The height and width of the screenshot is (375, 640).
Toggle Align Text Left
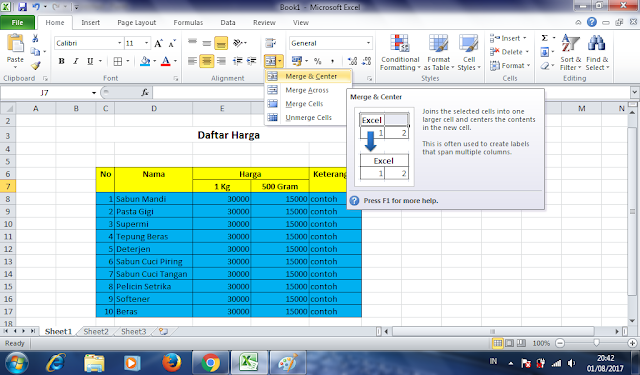tap(192, 61)
